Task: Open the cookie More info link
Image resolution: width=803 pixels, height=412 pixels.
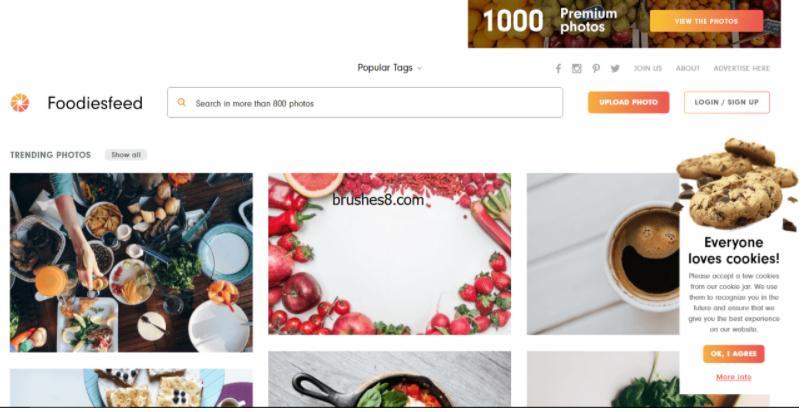Action: tap(734, 377)
